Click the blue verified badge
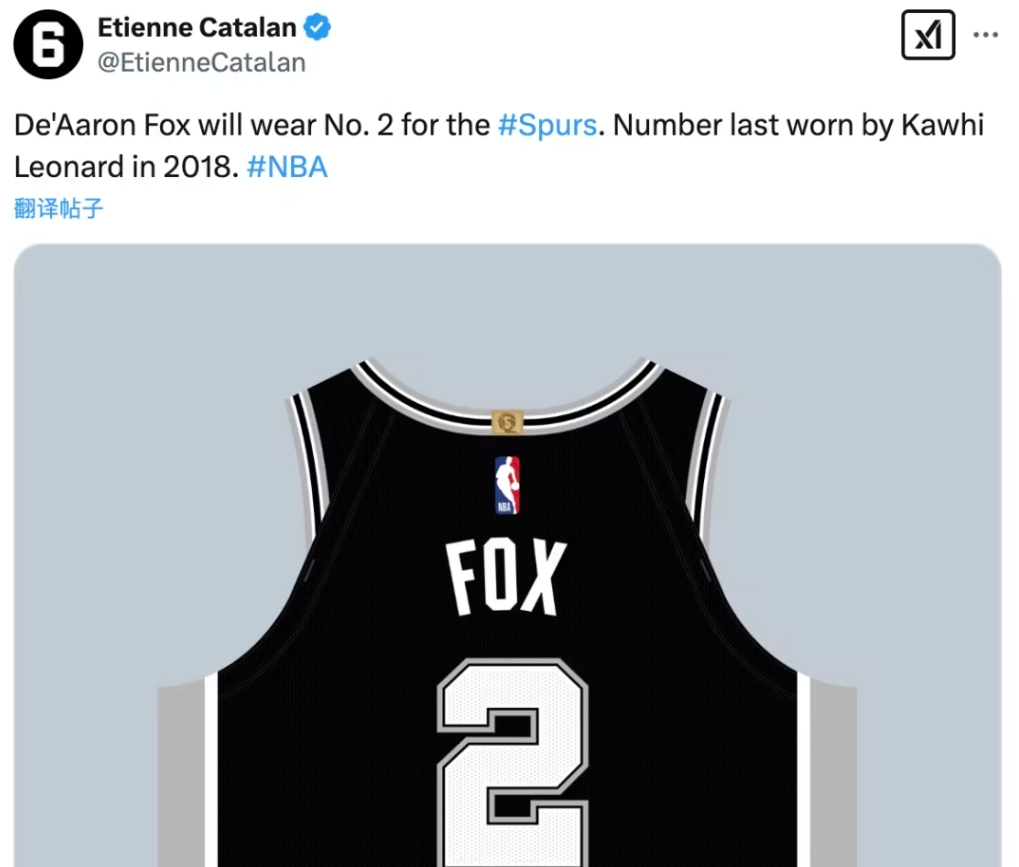This screenshot has height=867, width=1019. click(x=318, y=28)
